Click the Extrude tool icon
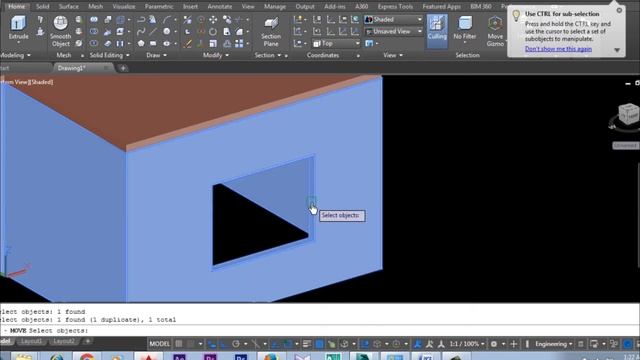Image resolution: width=640 pixels, height=360 pixels. click(18, 24)
